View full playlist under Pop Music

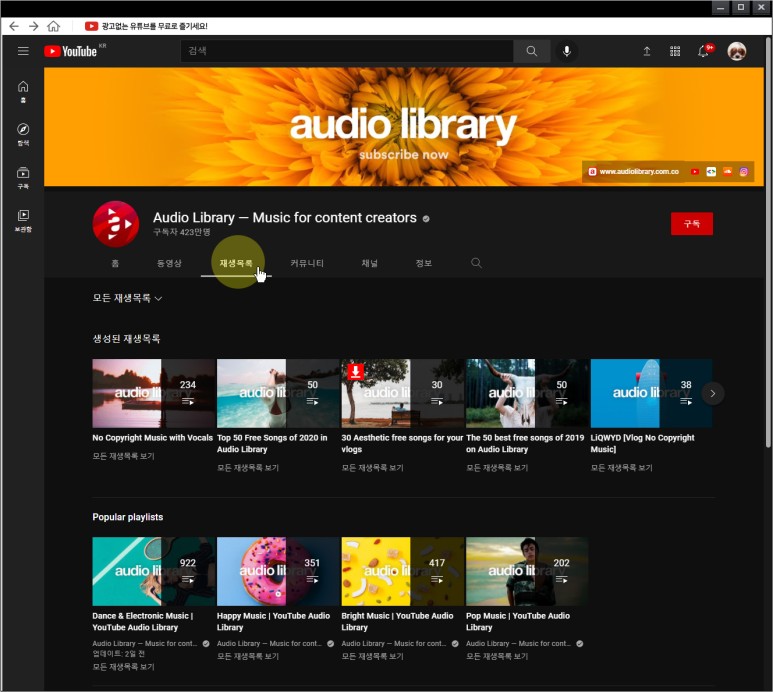497,656
